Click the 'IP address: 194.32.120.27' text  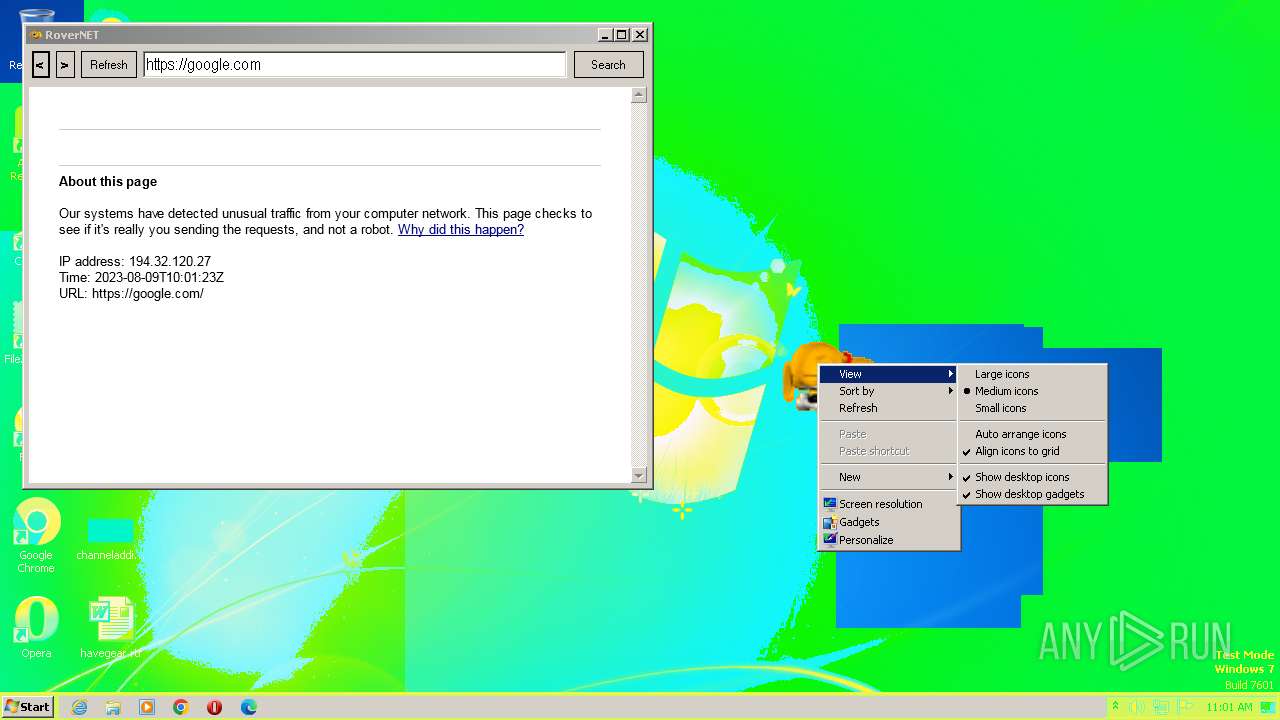(x=135, y=261)
